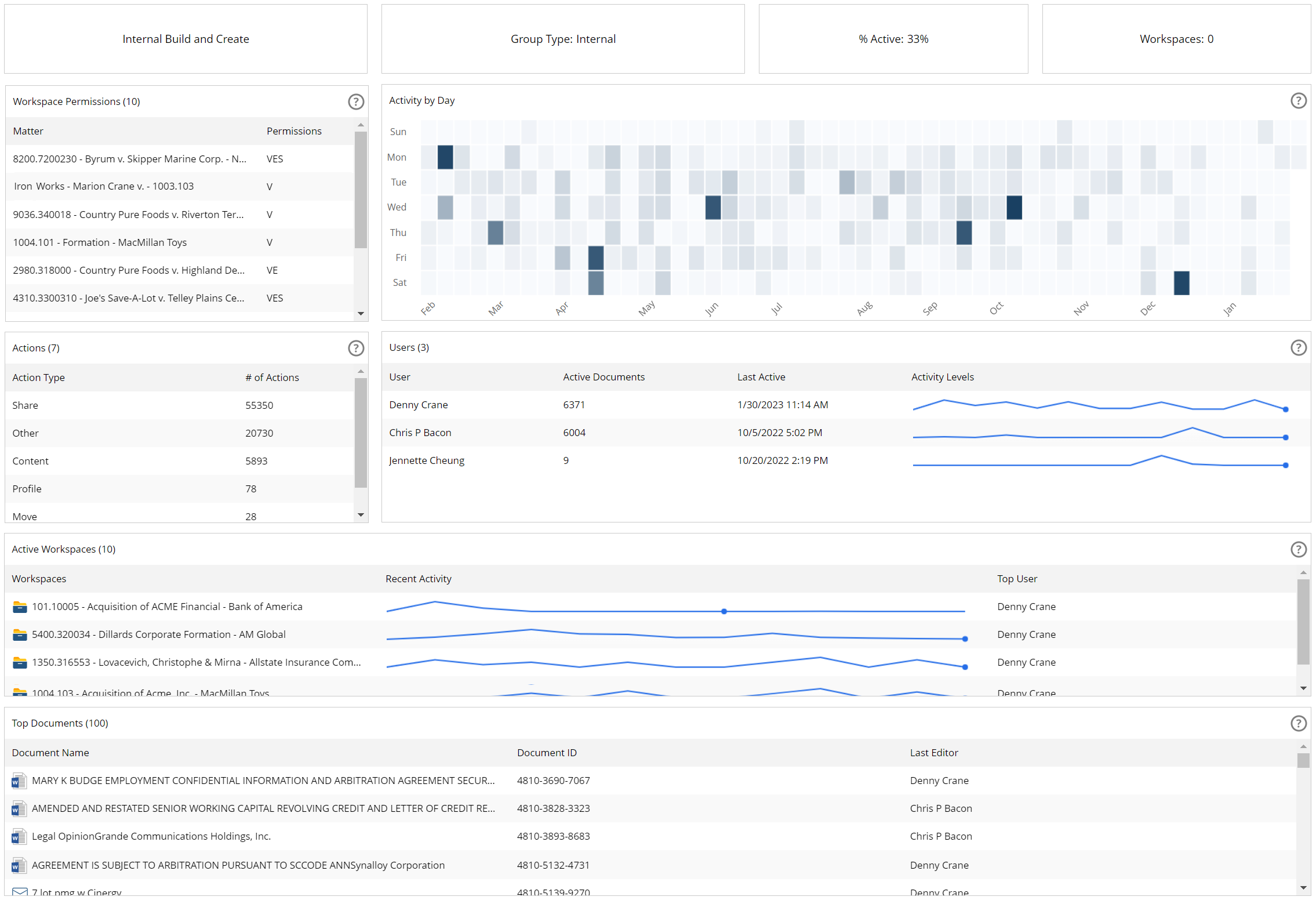The height and width of the screenshot is (900, 1316).
Task: Click the endpoint dot on Denny Crane's activity sparkline
Action: (1285, 409)
